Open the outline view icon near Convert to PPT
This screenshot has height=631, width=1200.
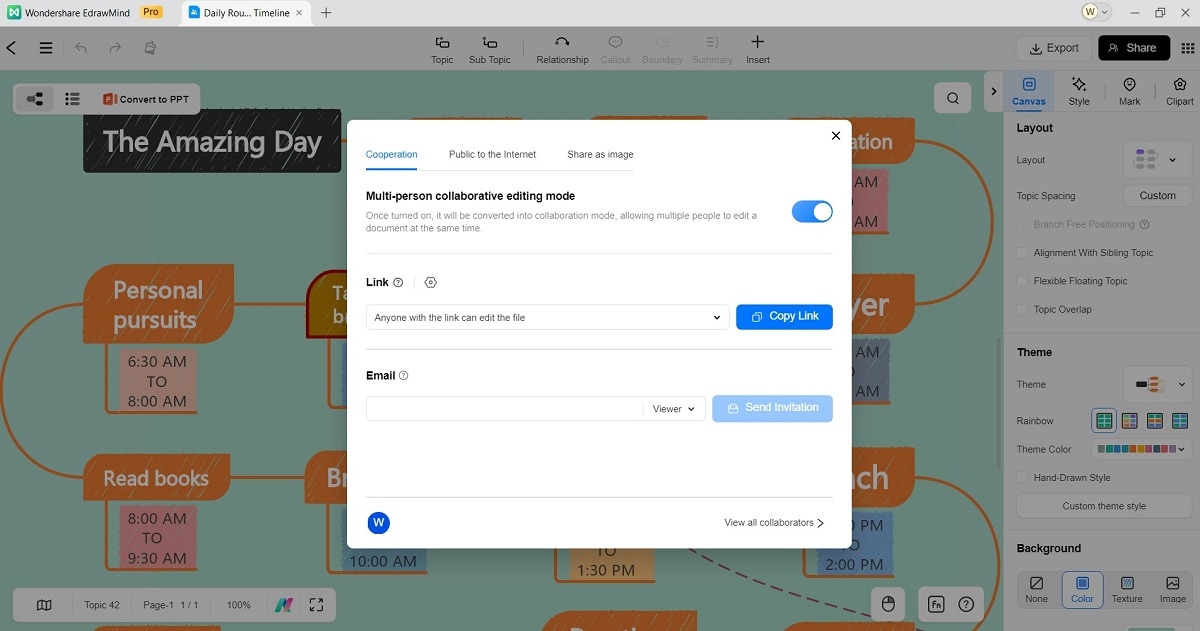tap(72, 98)
